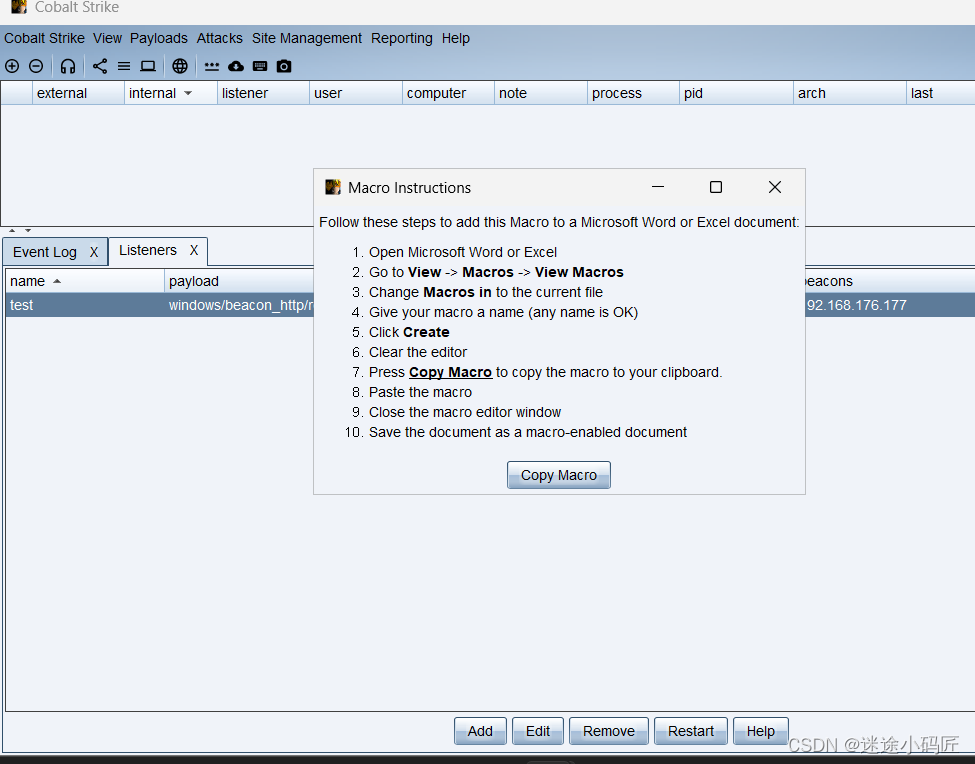Switch to session table view icon

[x=124, y=66]
